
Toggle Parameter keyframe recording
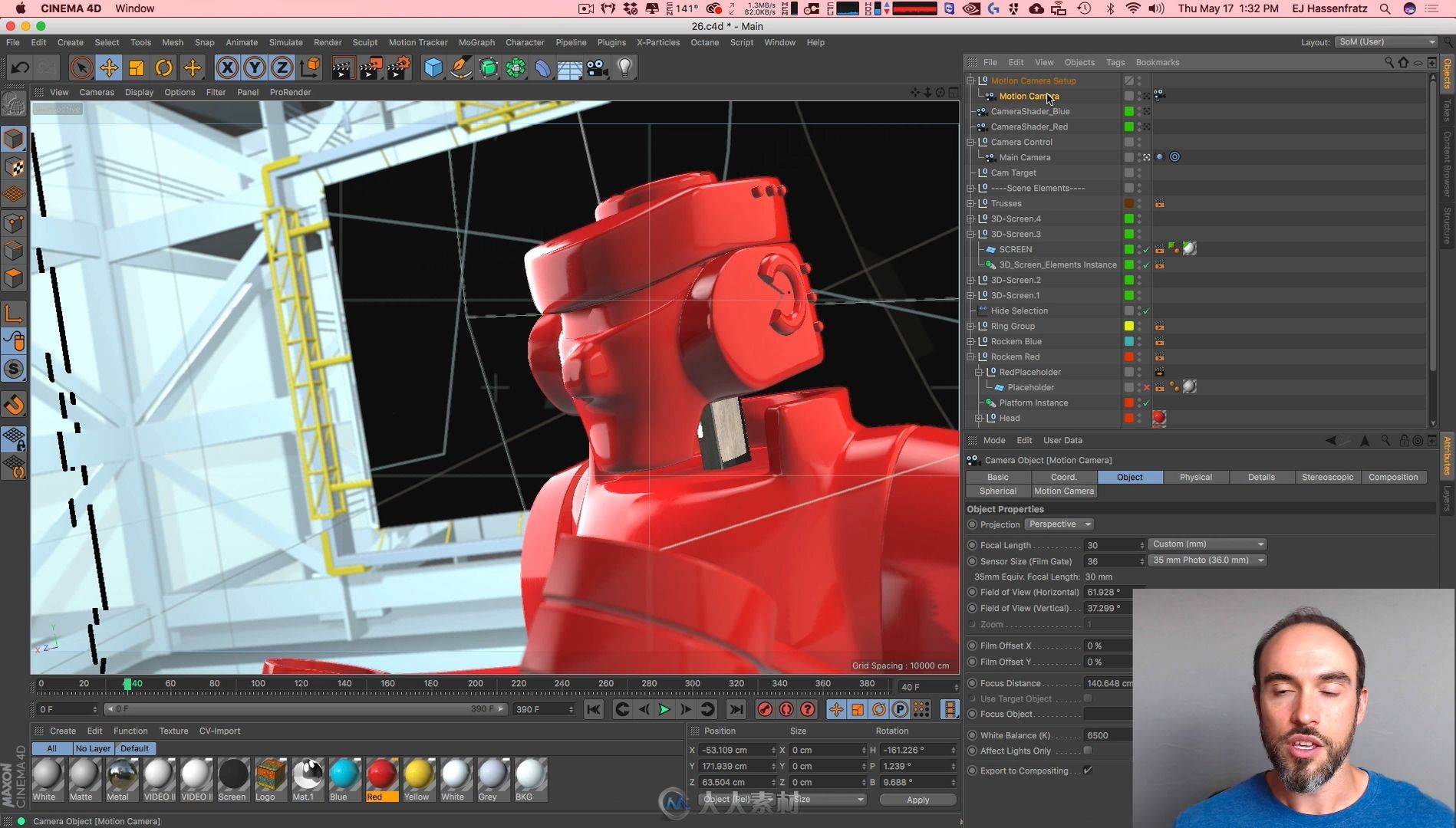tap(901, 710)
